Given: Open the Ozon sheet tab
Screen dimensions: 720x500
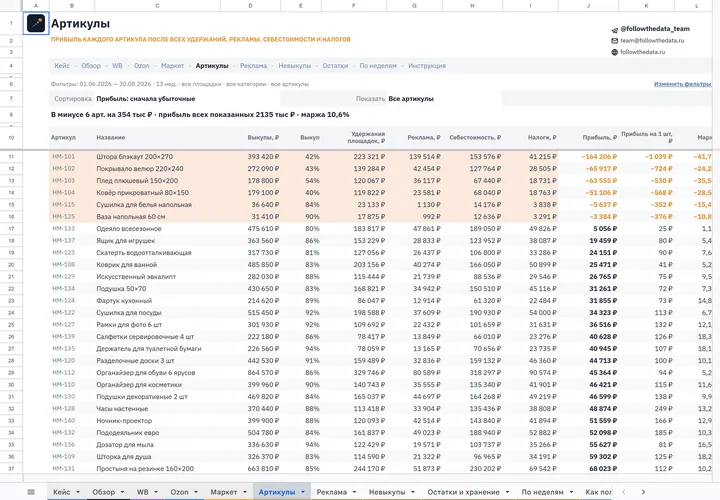Looking at the screenshot, I should [x=180, y=492].
